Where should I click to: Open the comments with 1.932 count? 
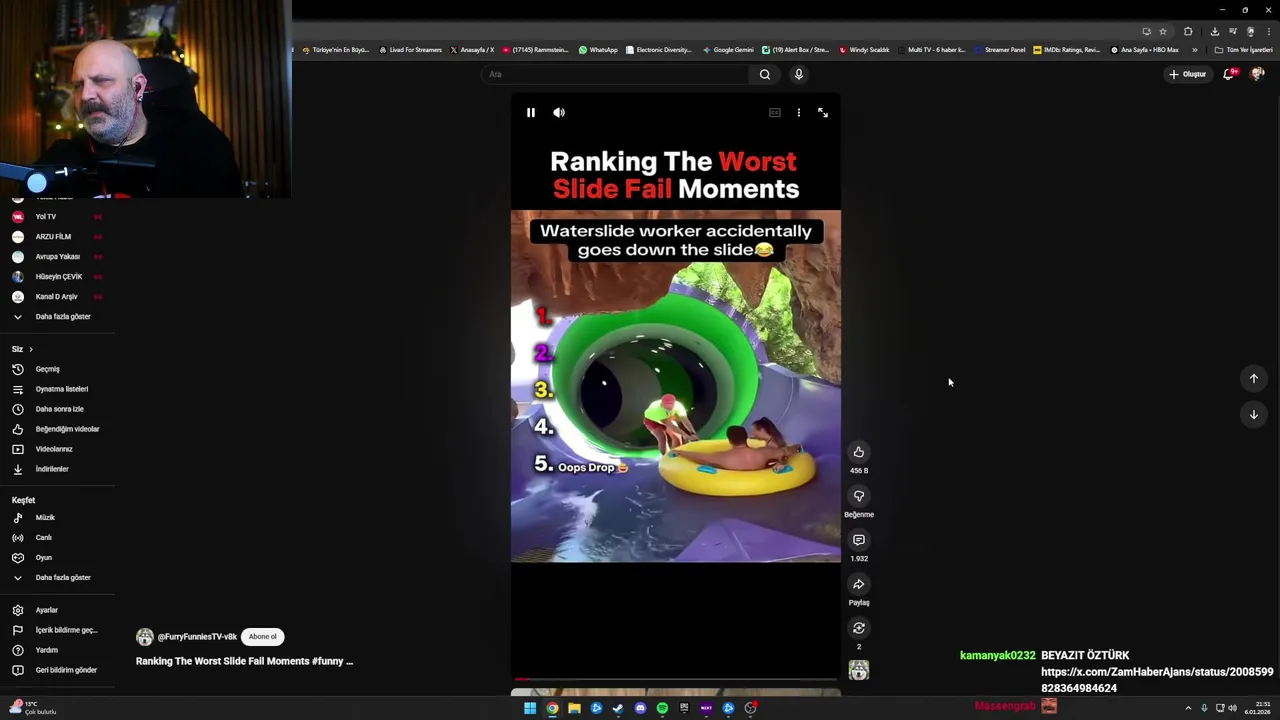click(x=859, y=540)
